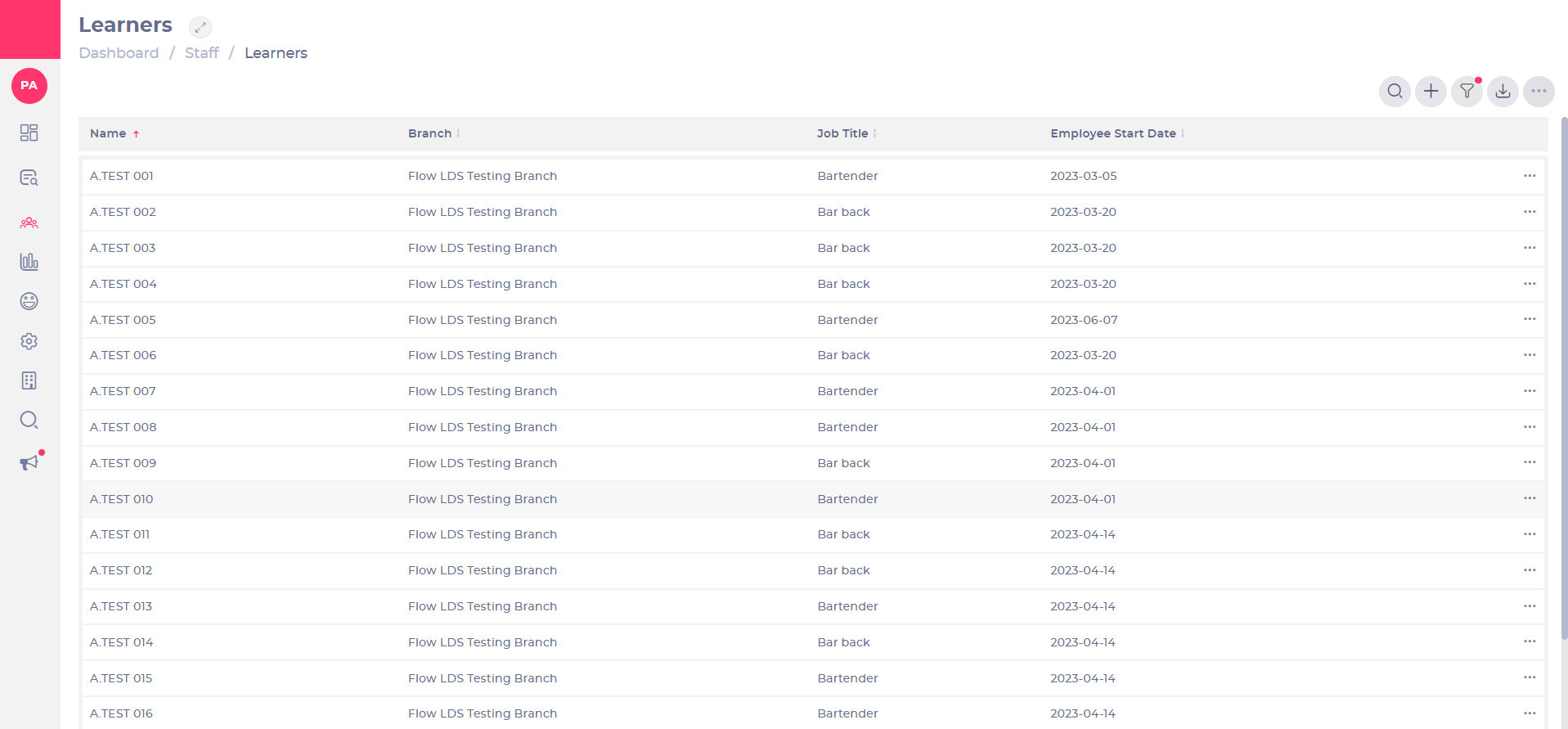Viewport: 1568px width, 729px height.
Task: Open row actions for A.TEST 006
Action: [1530, 355]
